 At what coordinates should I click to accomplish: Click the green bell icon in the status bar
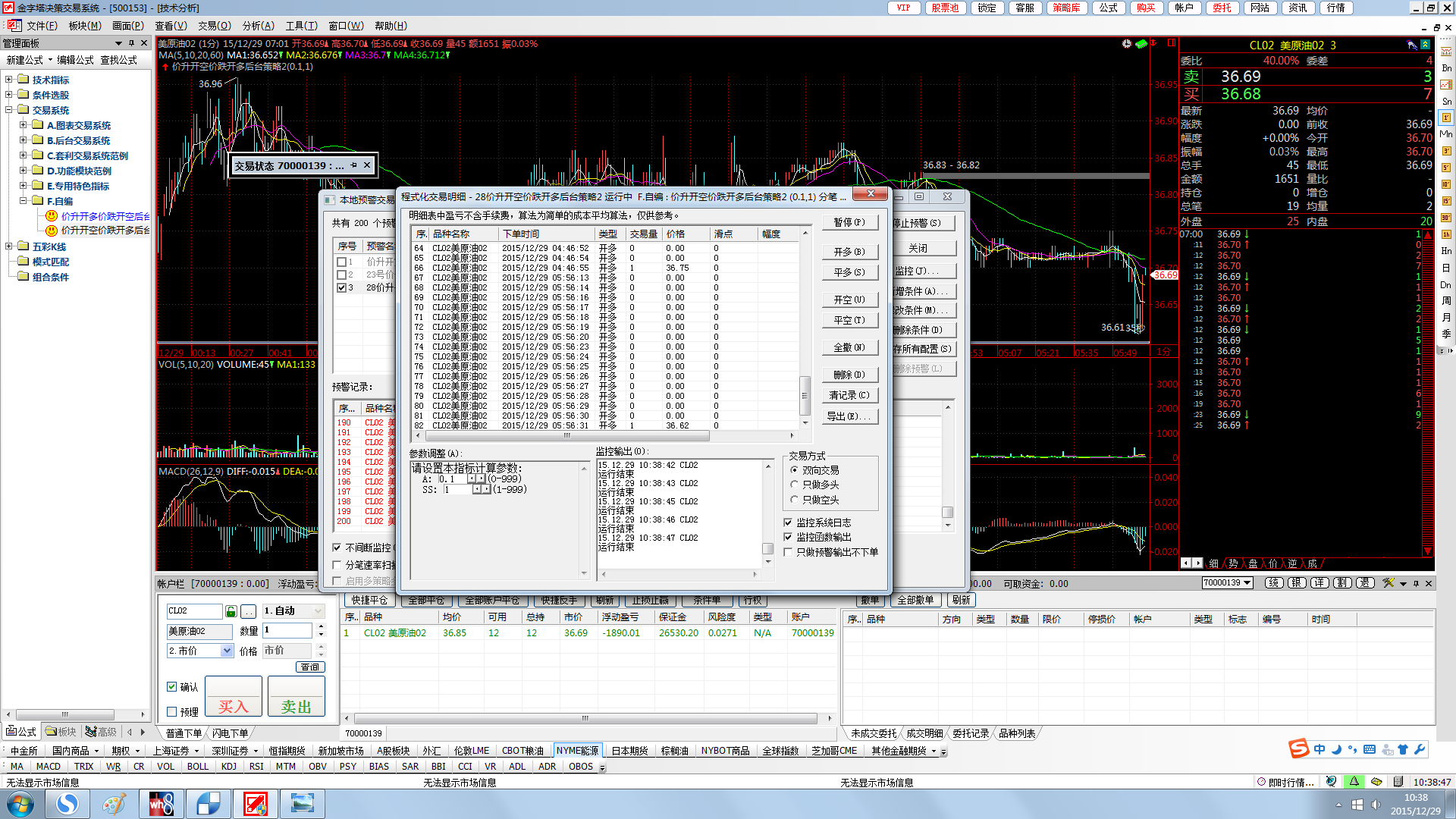[1354, 782]
